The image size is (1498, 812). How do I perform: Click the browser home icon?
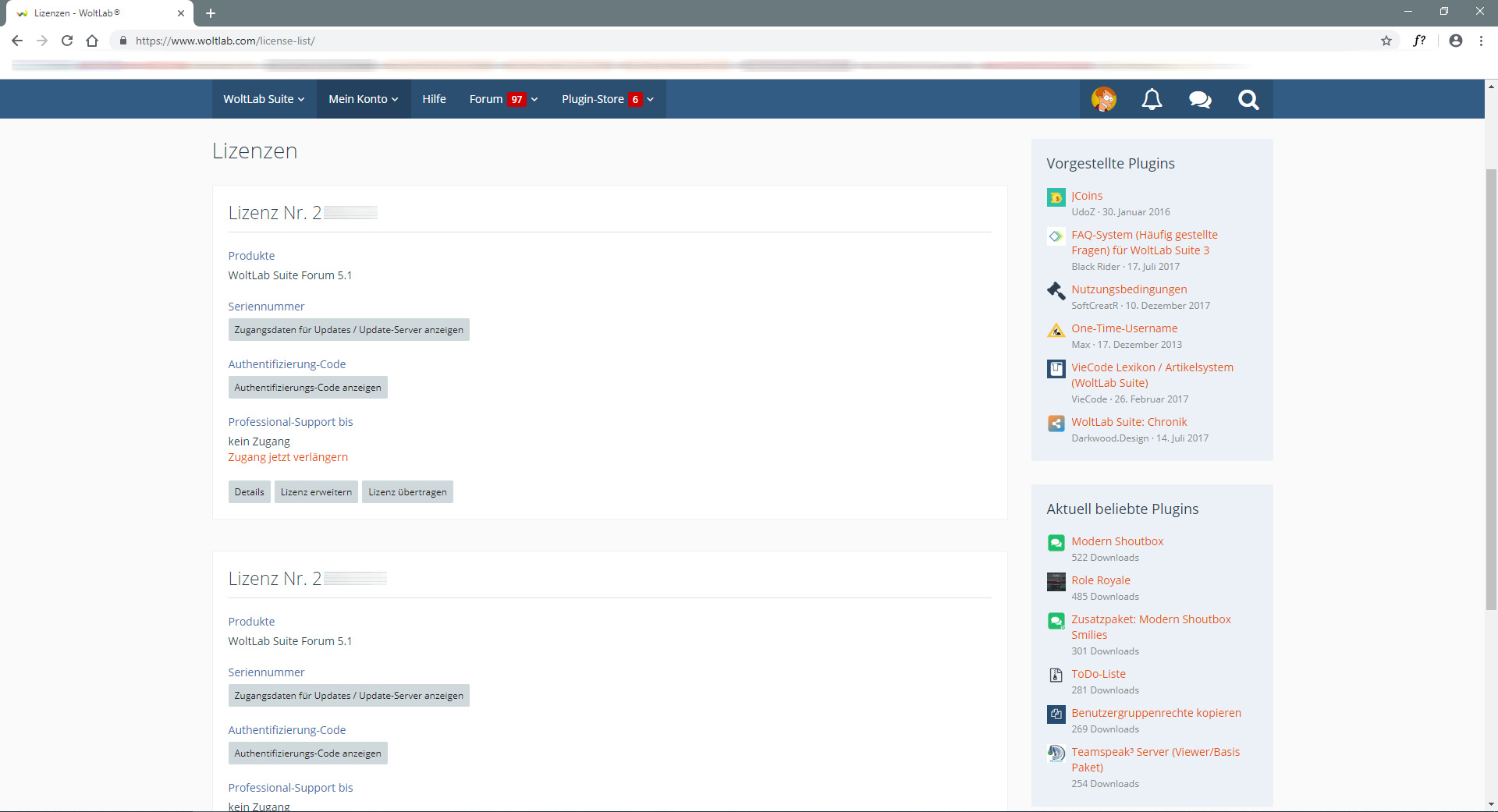92,41
